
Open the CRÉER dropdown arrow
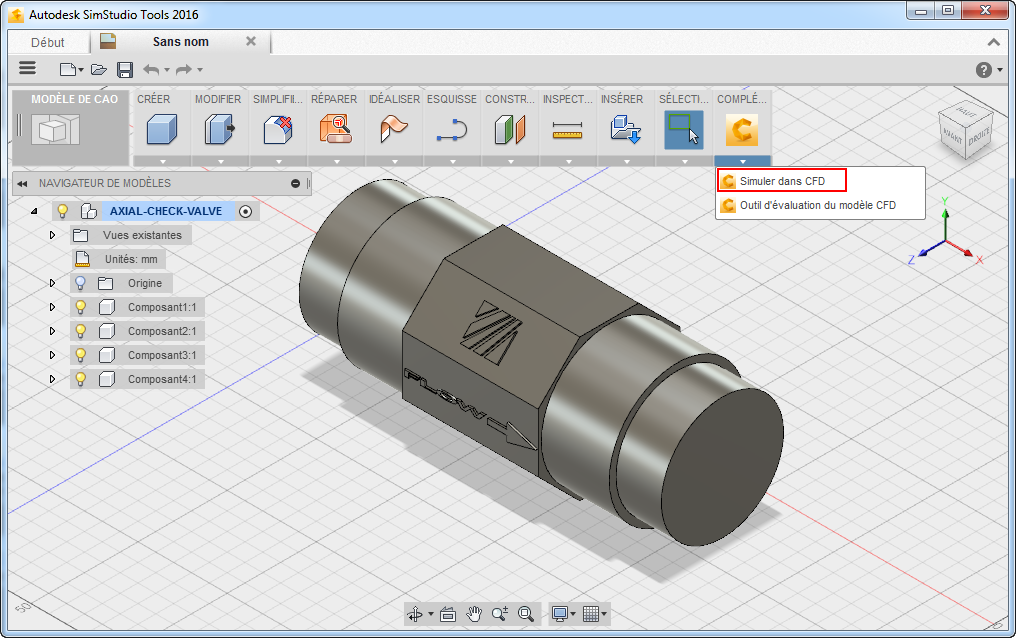pyautogui.click(x=162, y=161)
